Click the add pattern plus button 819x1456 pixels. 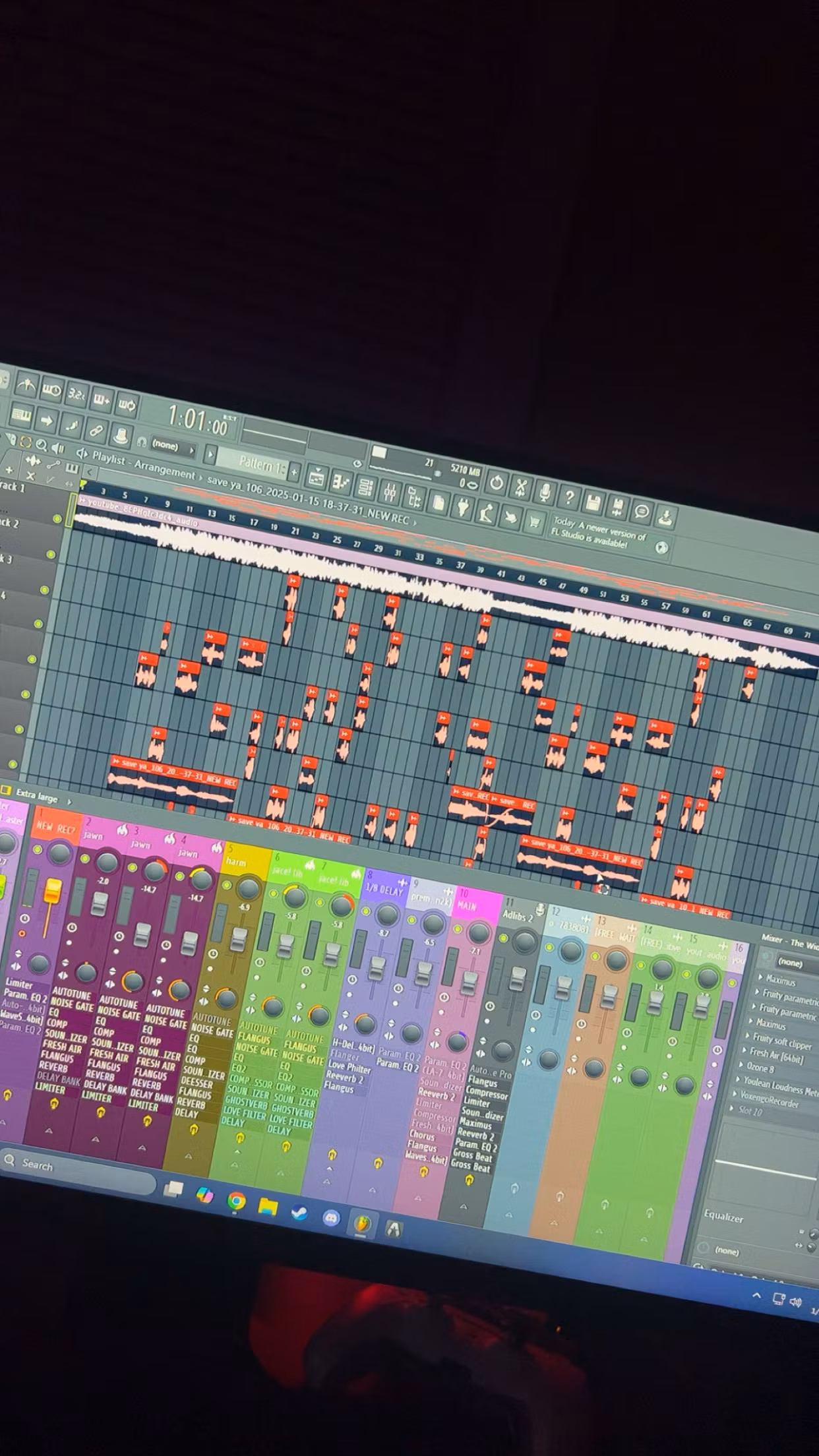[x=294, y=471]
